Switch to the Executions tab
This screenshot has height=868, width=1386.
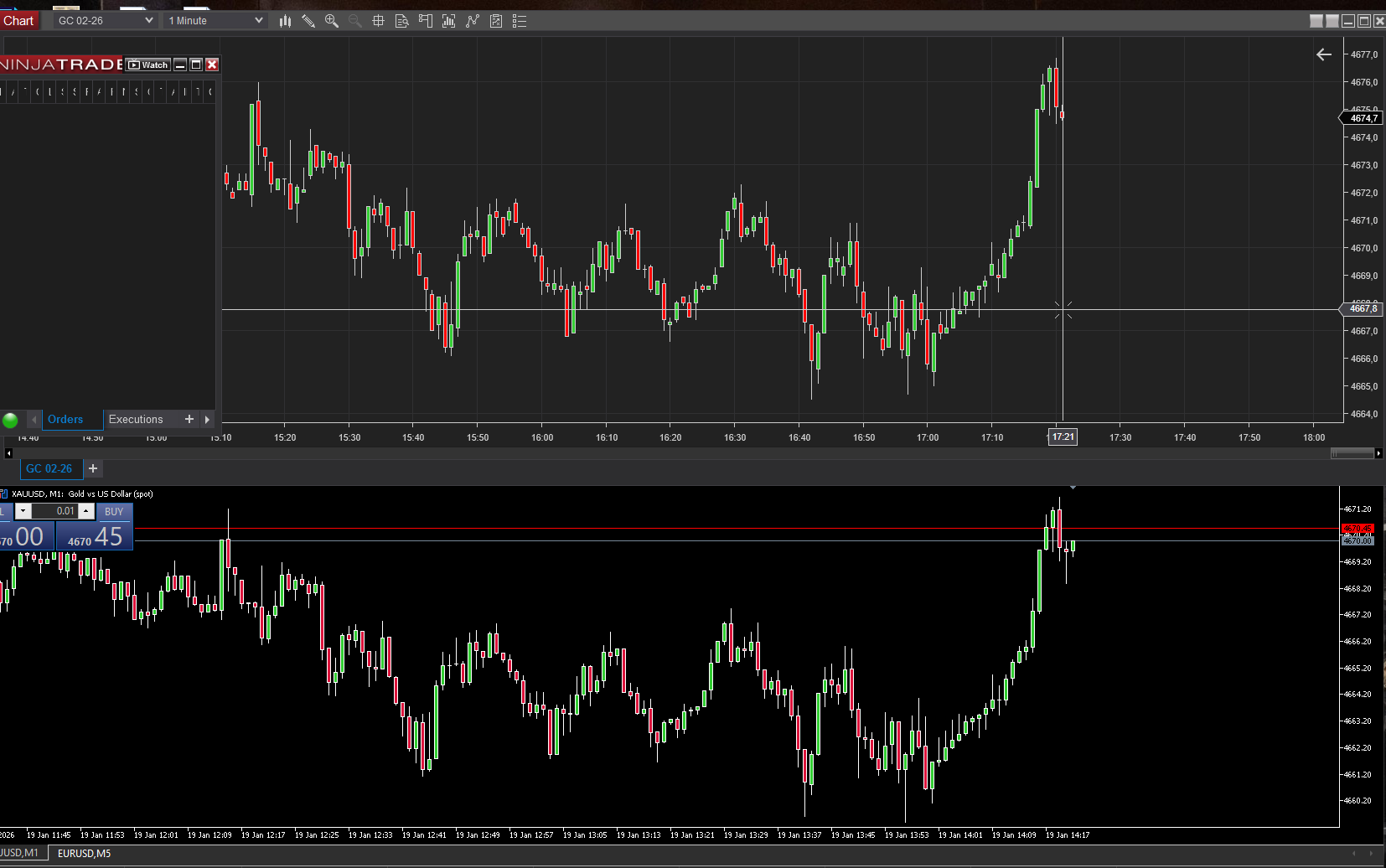pyautogui.click(x=136, y=420)
